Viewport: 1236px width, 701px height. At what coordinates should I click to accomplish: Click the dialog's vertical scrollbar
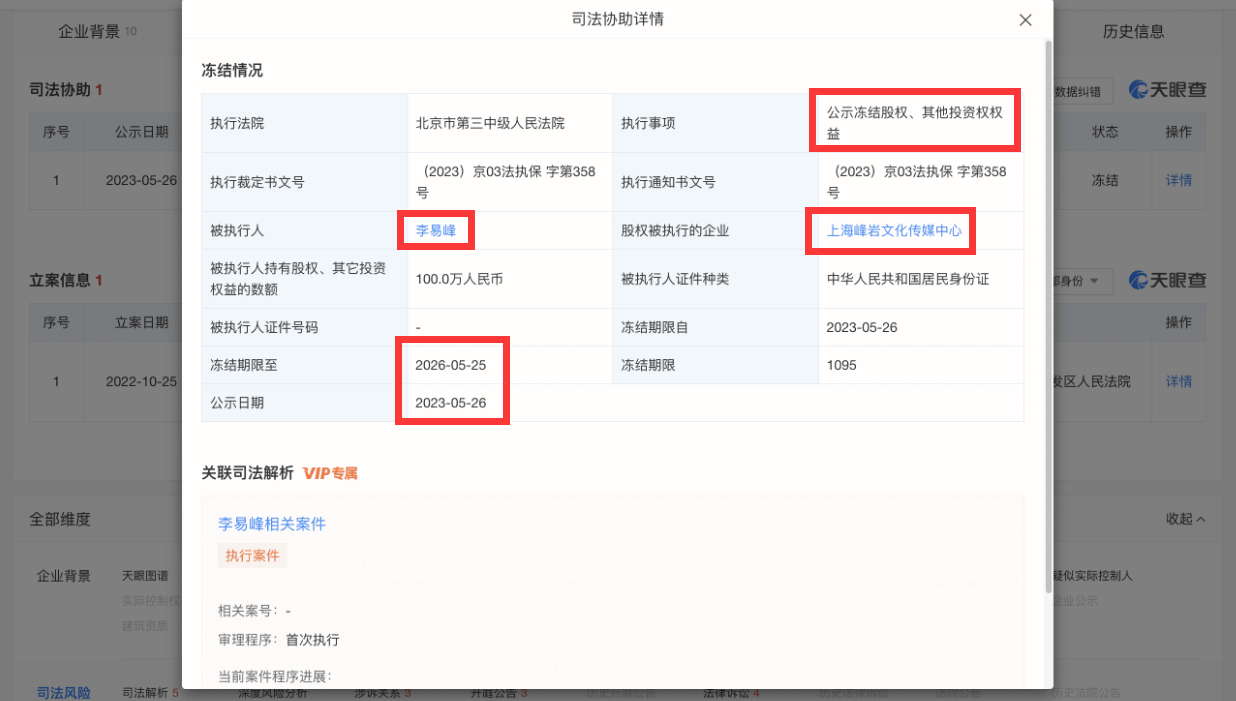[1047, 300]
